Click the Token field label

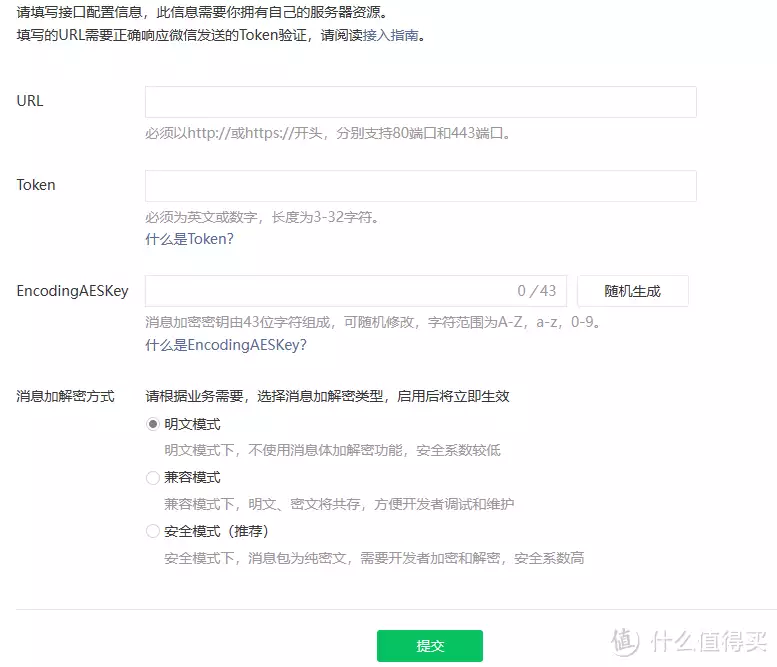click(36, 185)
